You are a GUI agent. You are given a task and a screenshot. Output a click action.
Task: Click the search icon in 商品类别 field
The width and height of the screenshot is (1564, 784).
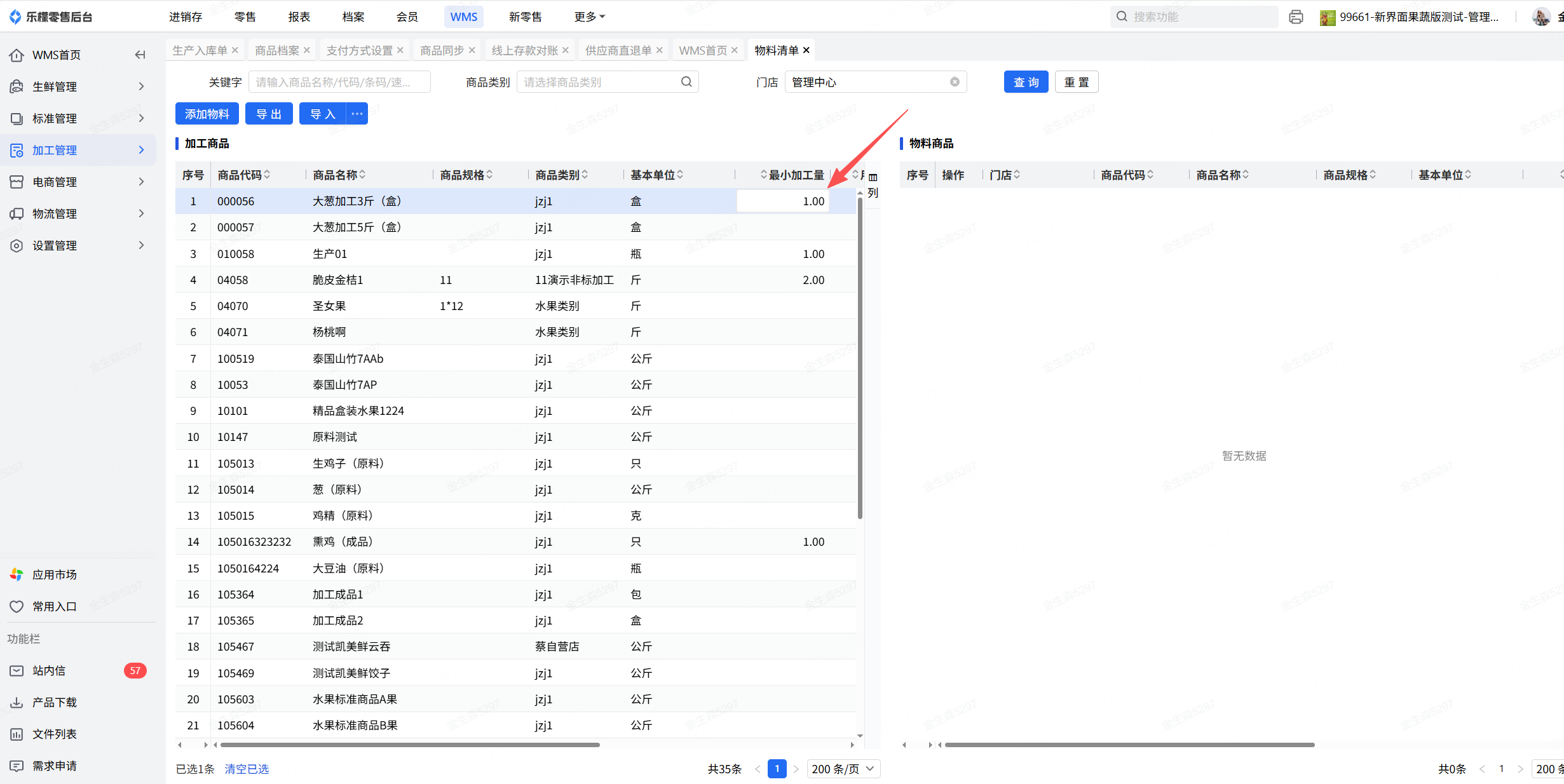pos(686,82)
